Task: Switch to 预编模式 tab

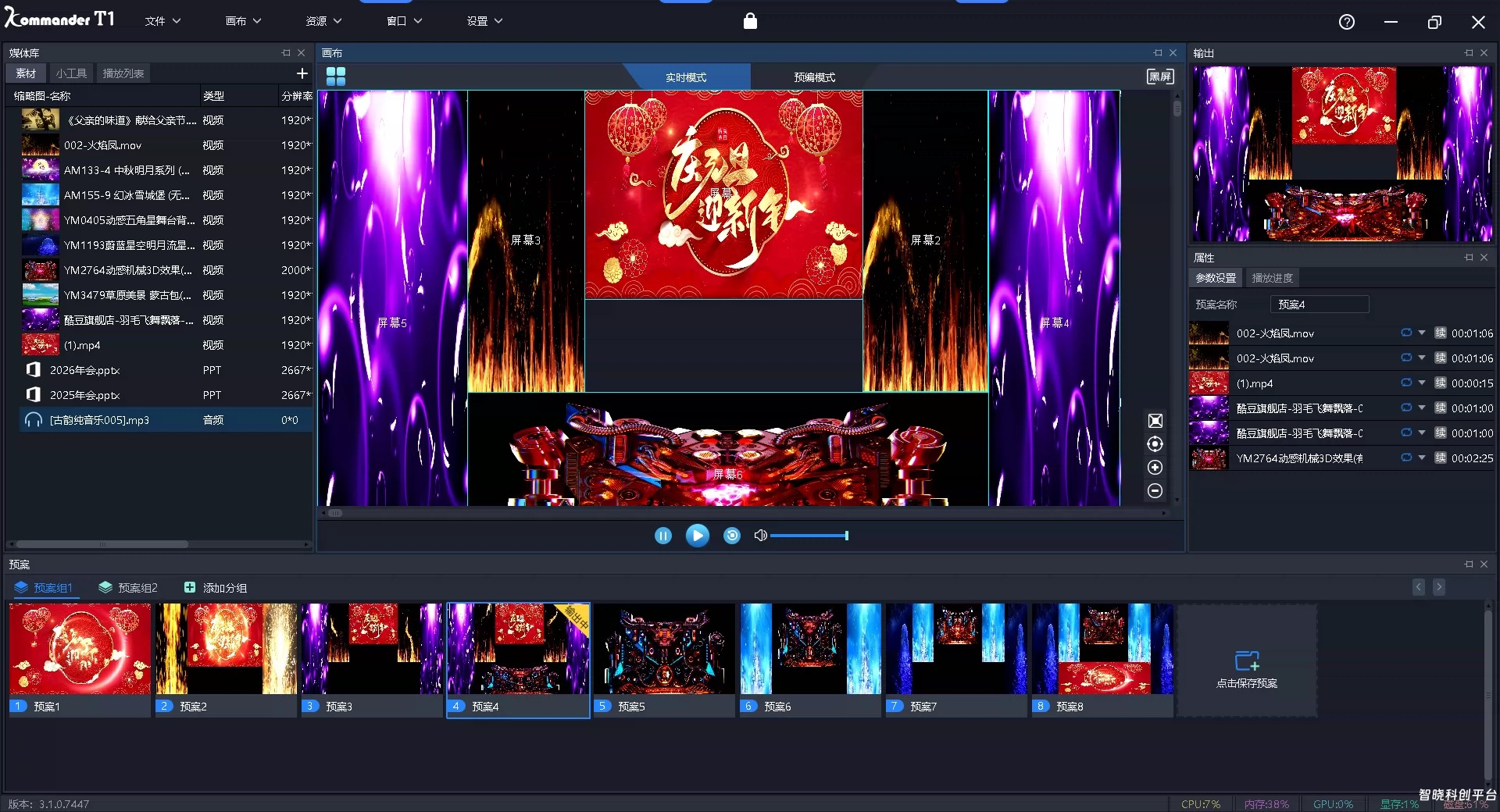Action: (814, 77)
